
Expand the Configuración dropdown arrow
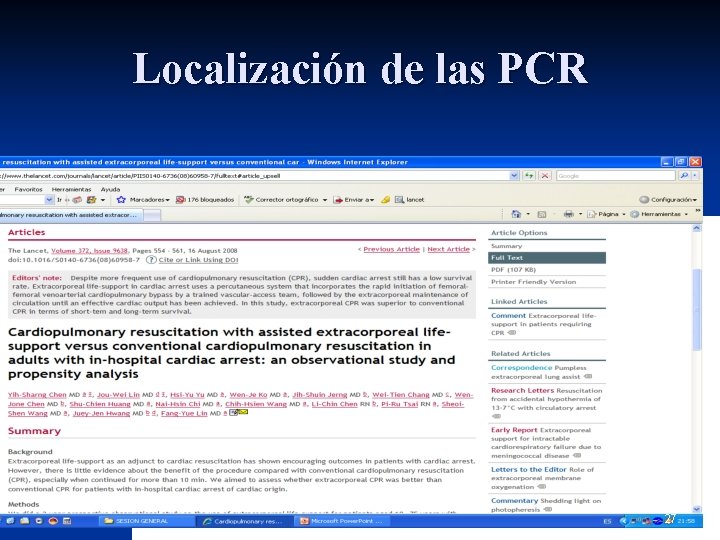click(x=695, y=200)
